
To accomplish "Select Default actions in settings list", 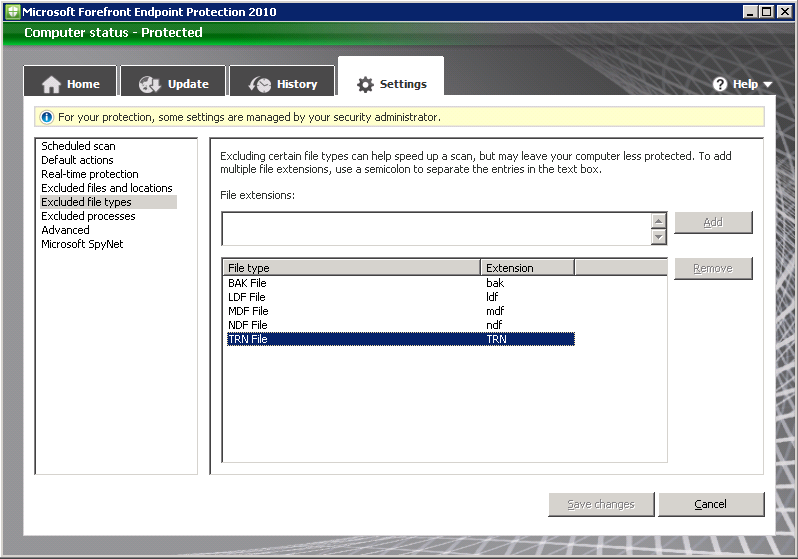I will (x=77, y=160).
